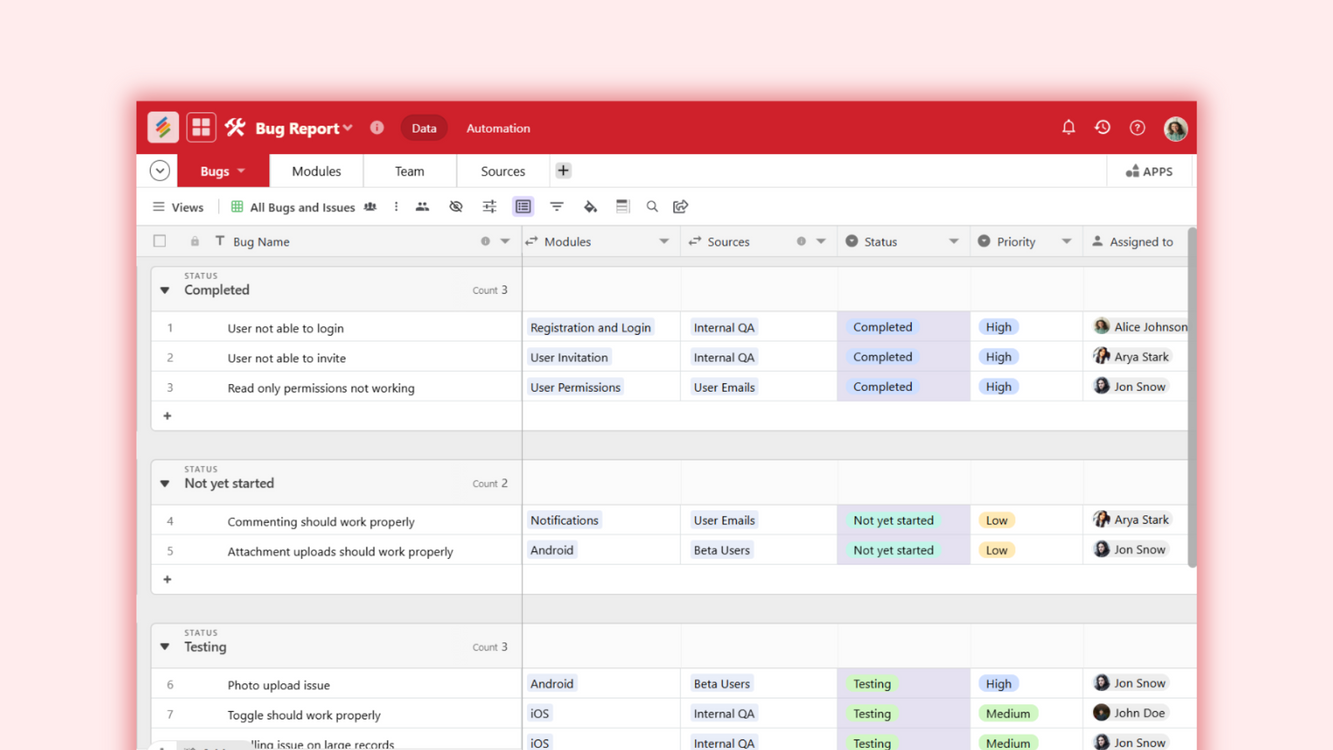Open the Bug Report title dropdown
Image resolution: width=1333 pixels, height=750 pixels.
pos(348,128)
